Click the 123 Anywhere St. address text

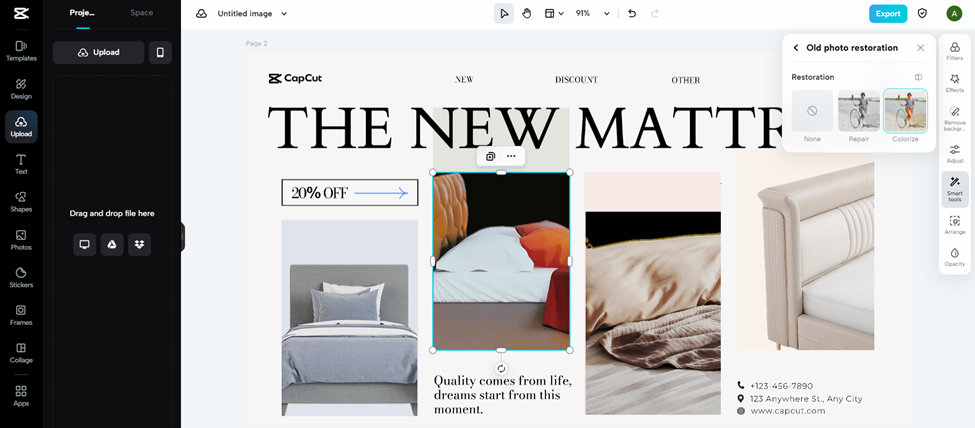[x=806, y=399]
